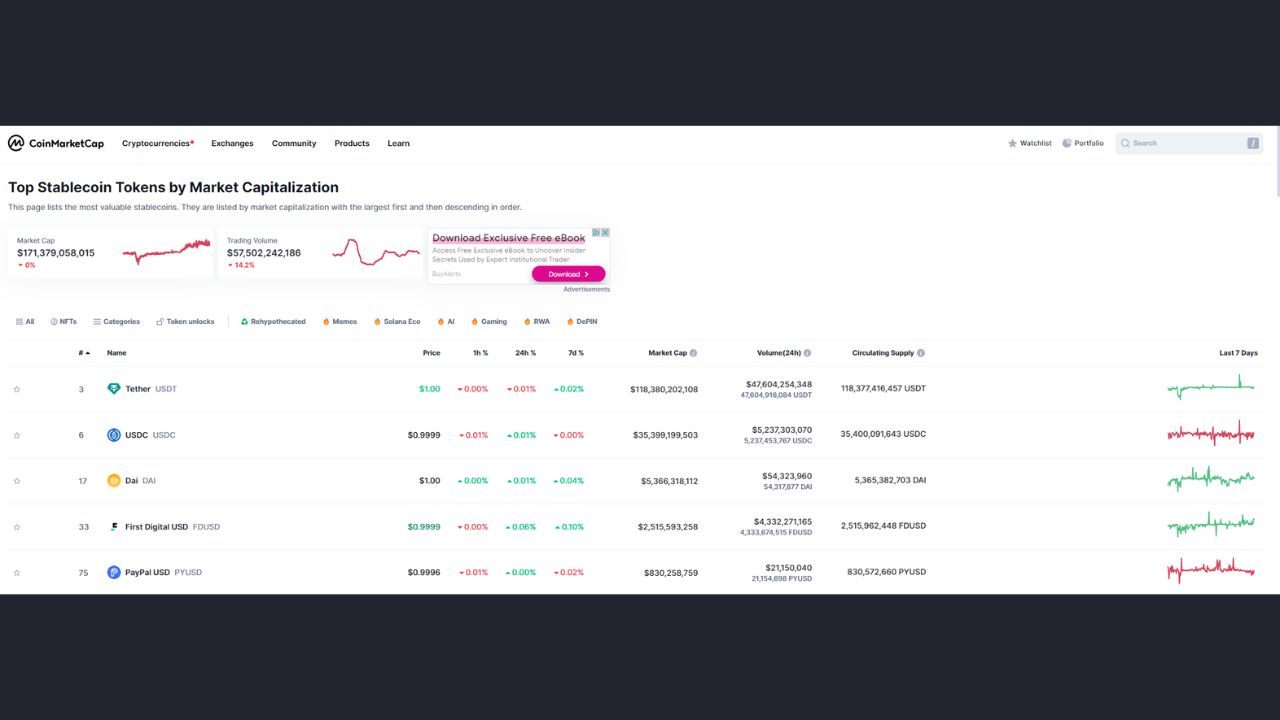
Task: Open the Exchanges menu
Action: click(x=232, y=143)
